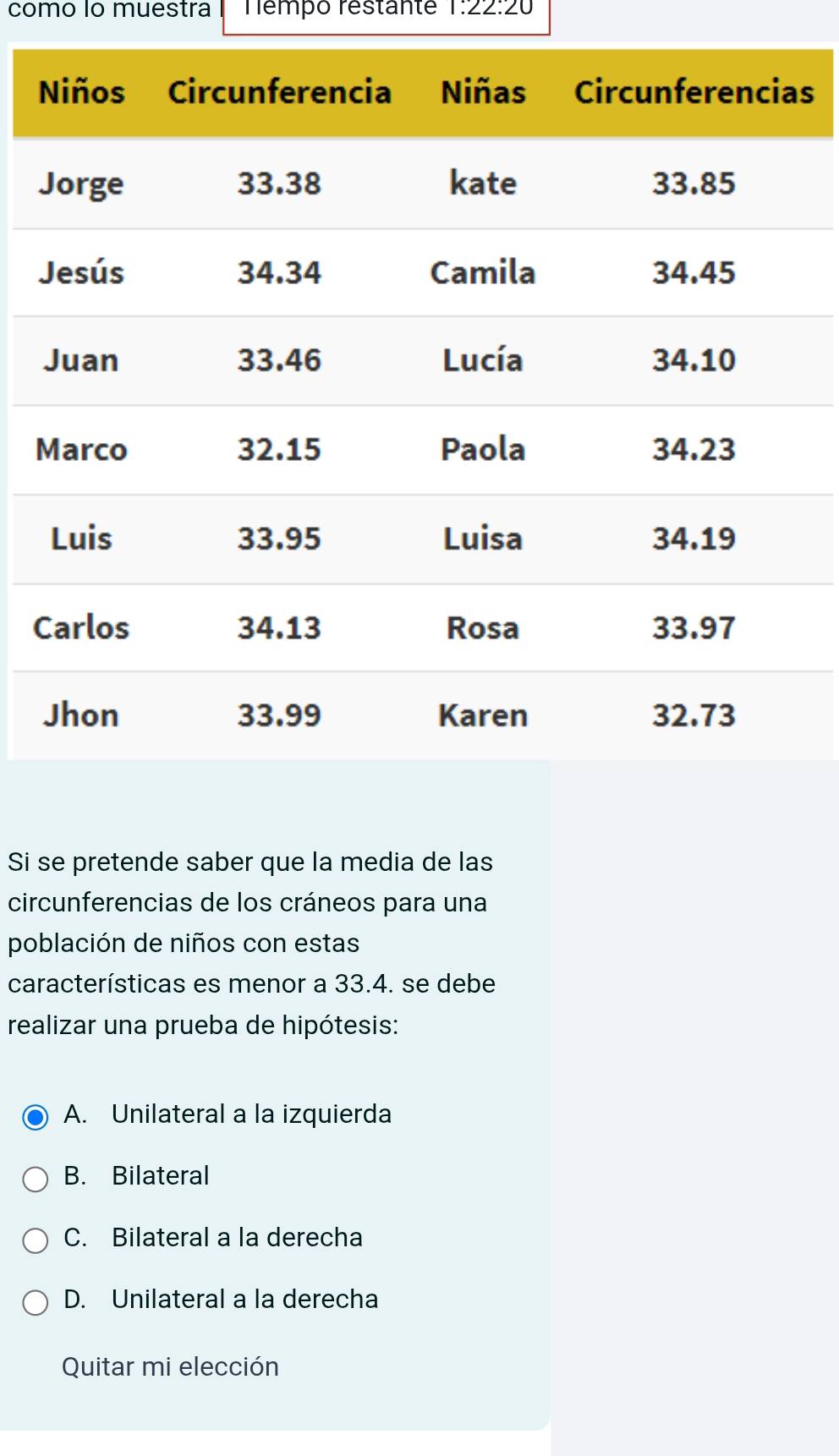Click the name Camila in the table
Viewport: 839px width, 1456px height.
483,272
